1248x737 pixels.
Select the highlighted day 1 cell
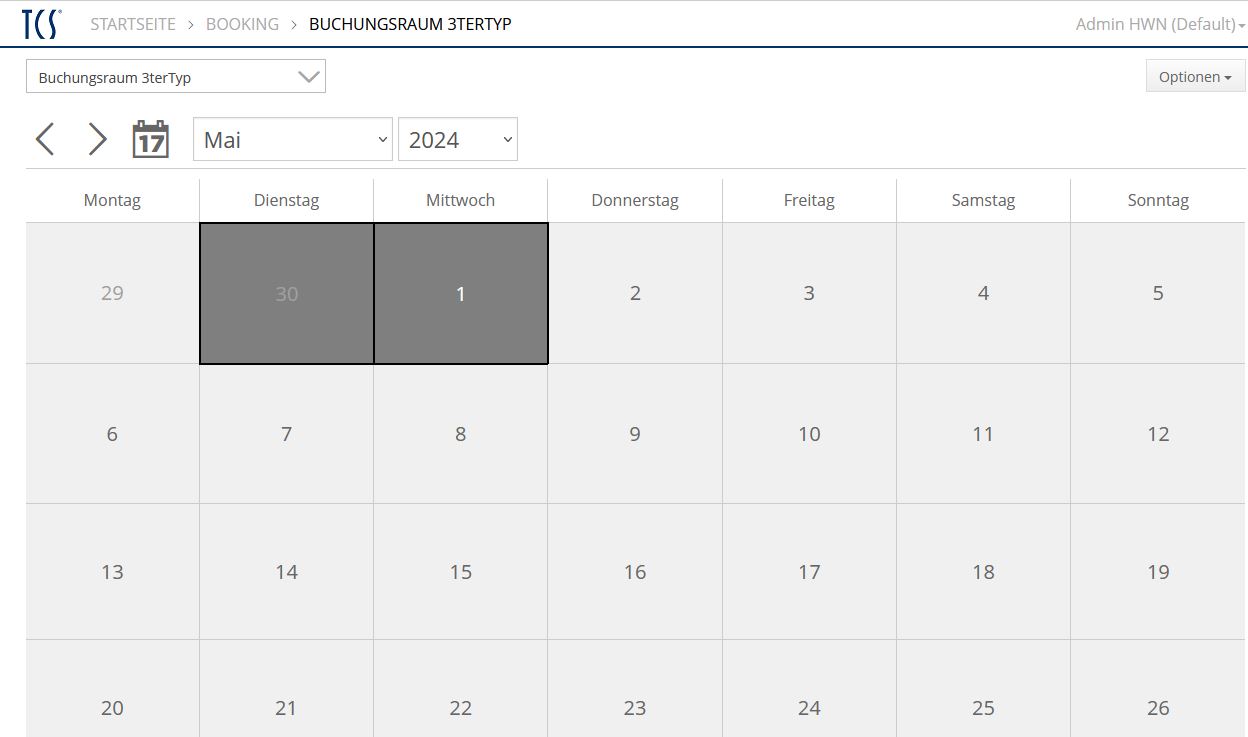click(461, 294)
